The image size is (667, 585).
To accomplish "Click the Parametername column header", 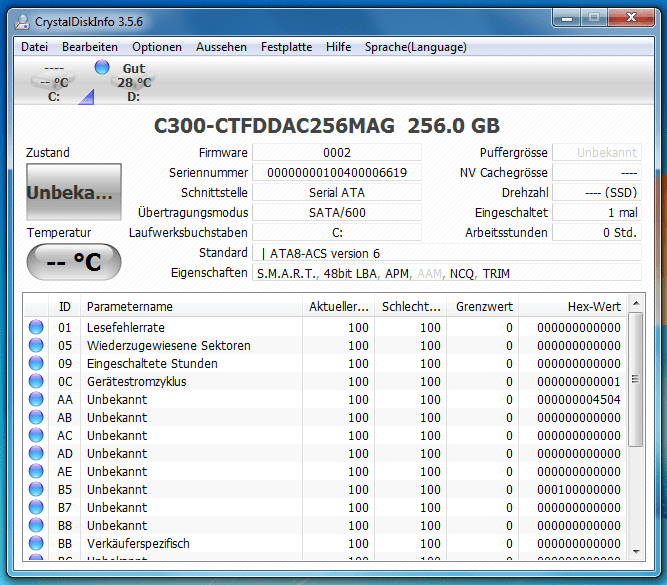I will (x=191, y=306).
